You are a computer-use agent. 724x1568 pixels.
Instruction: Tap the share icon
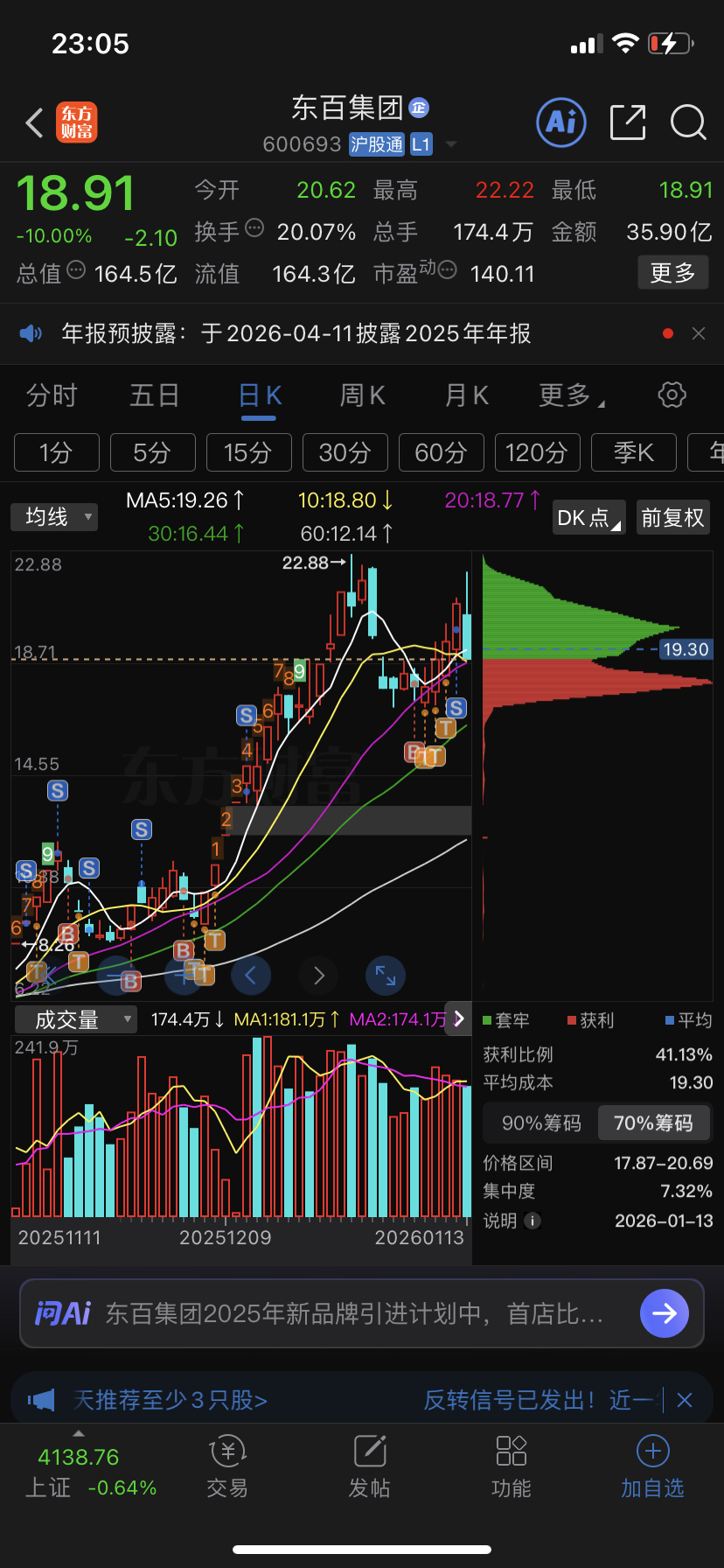pos(627,122)
